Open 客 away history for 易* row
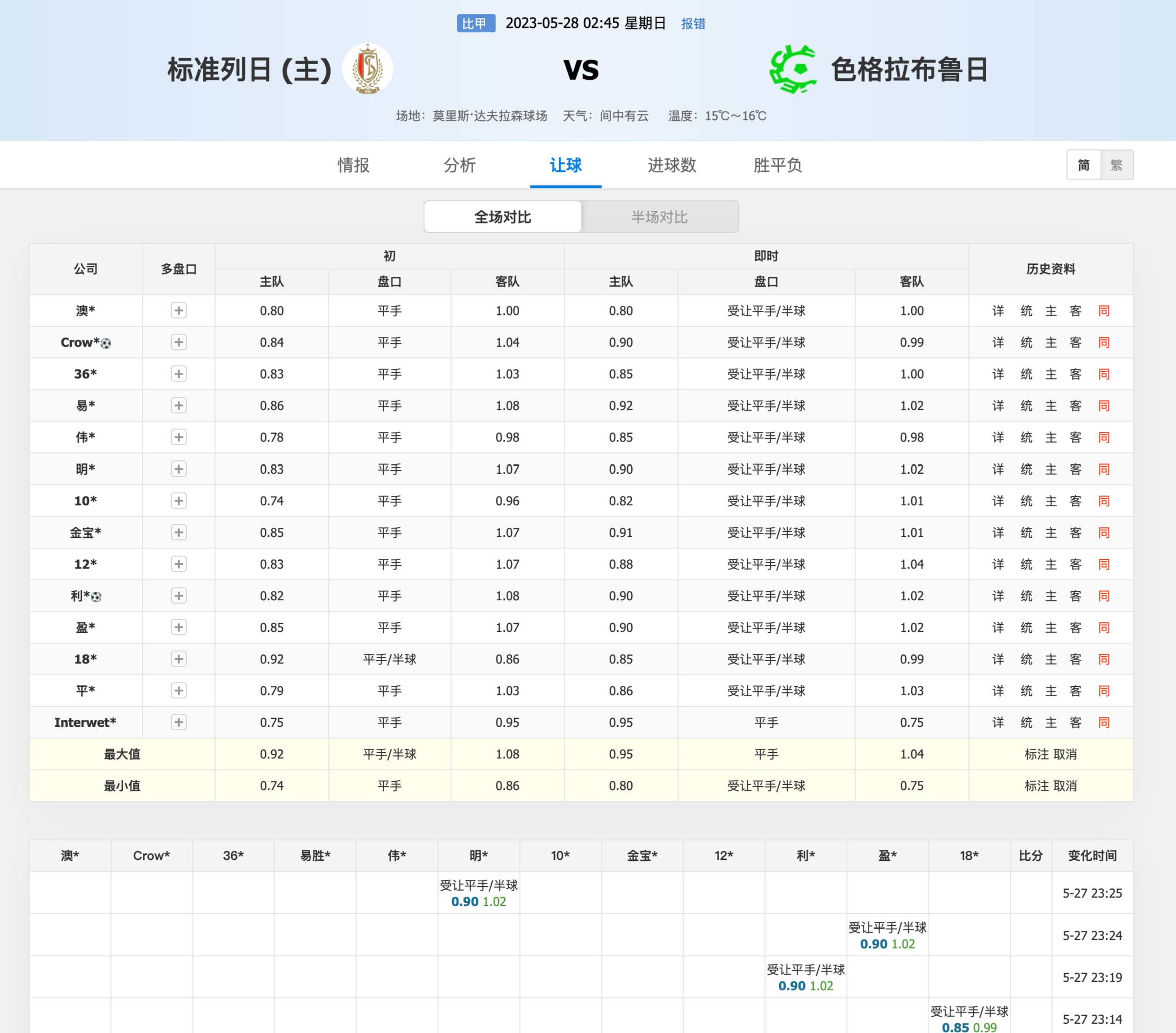The width and height of the screenshot is (1176, 1033). click(1076, 406)
